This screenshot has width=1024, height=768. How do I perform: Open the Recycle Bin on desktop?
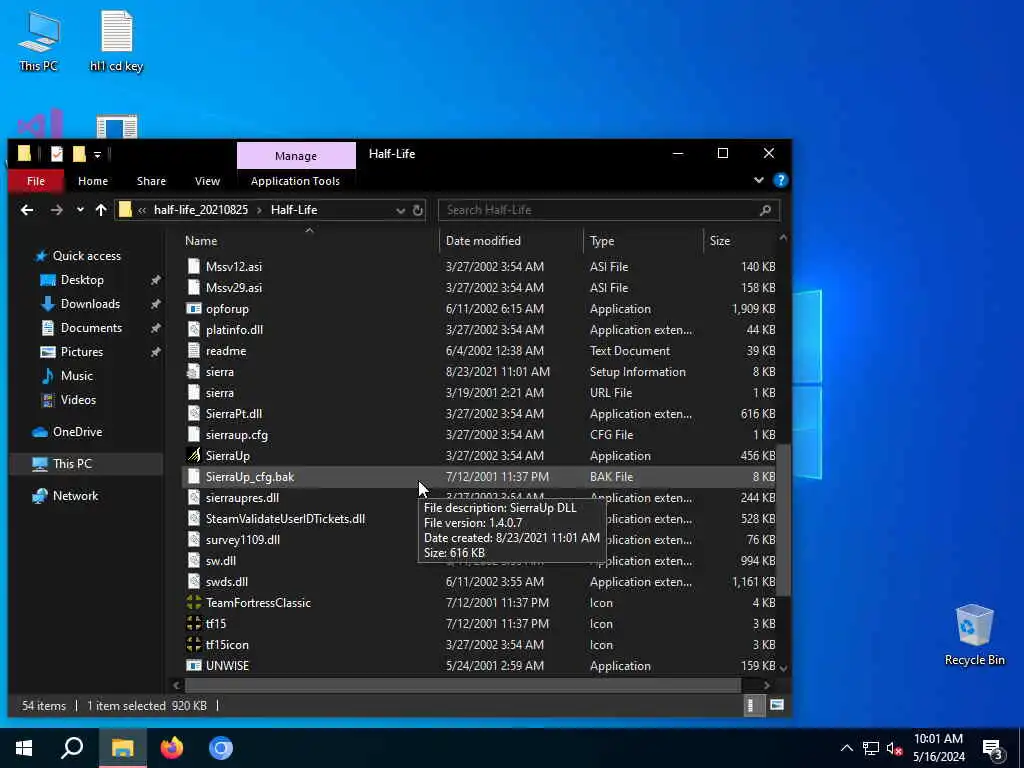tap(974, 635)
